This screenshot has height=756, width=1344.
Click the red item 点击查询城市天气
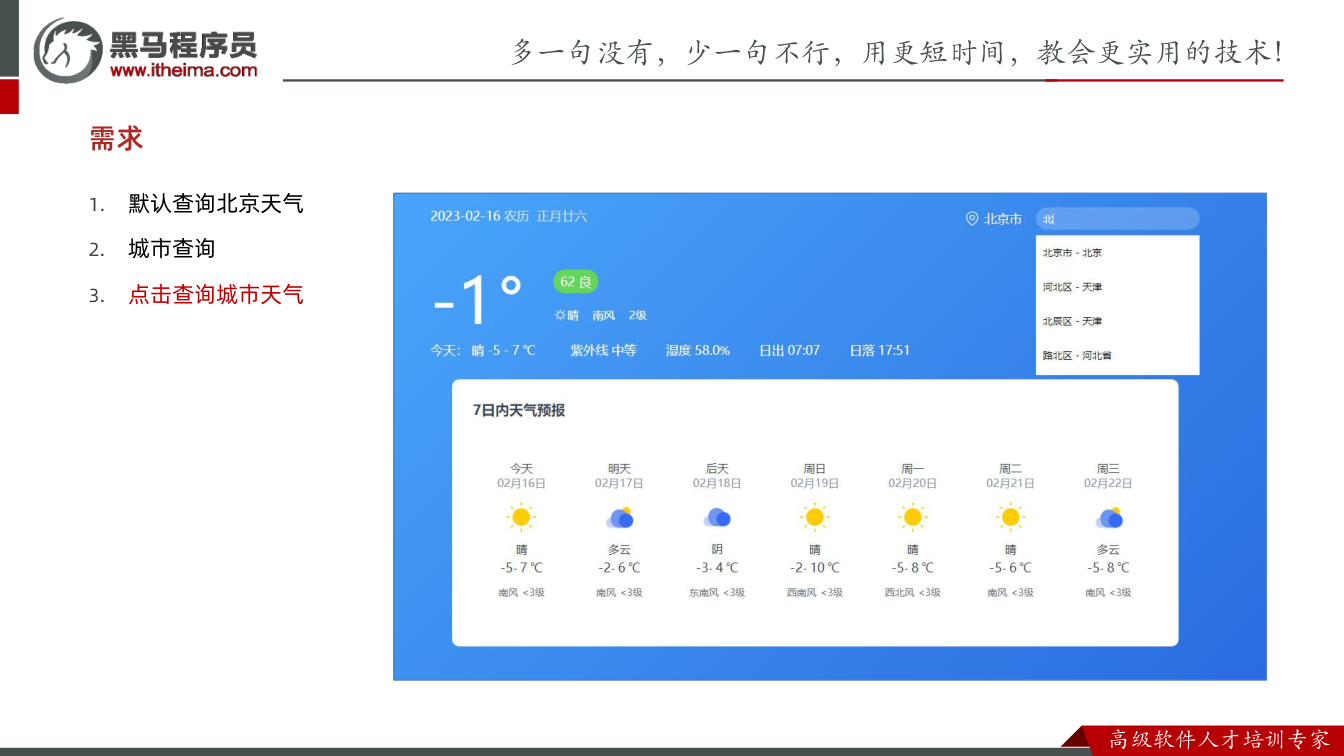(216, 295)
